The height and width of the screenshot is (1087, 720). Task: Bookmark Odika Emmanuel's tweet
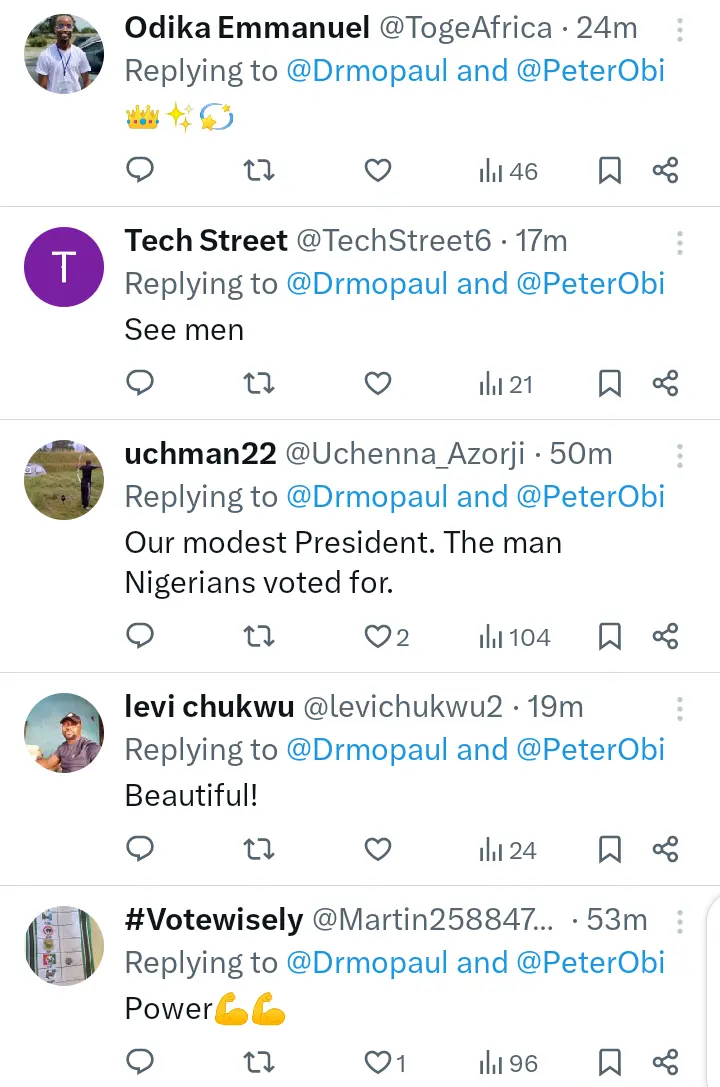coord(609,171)
